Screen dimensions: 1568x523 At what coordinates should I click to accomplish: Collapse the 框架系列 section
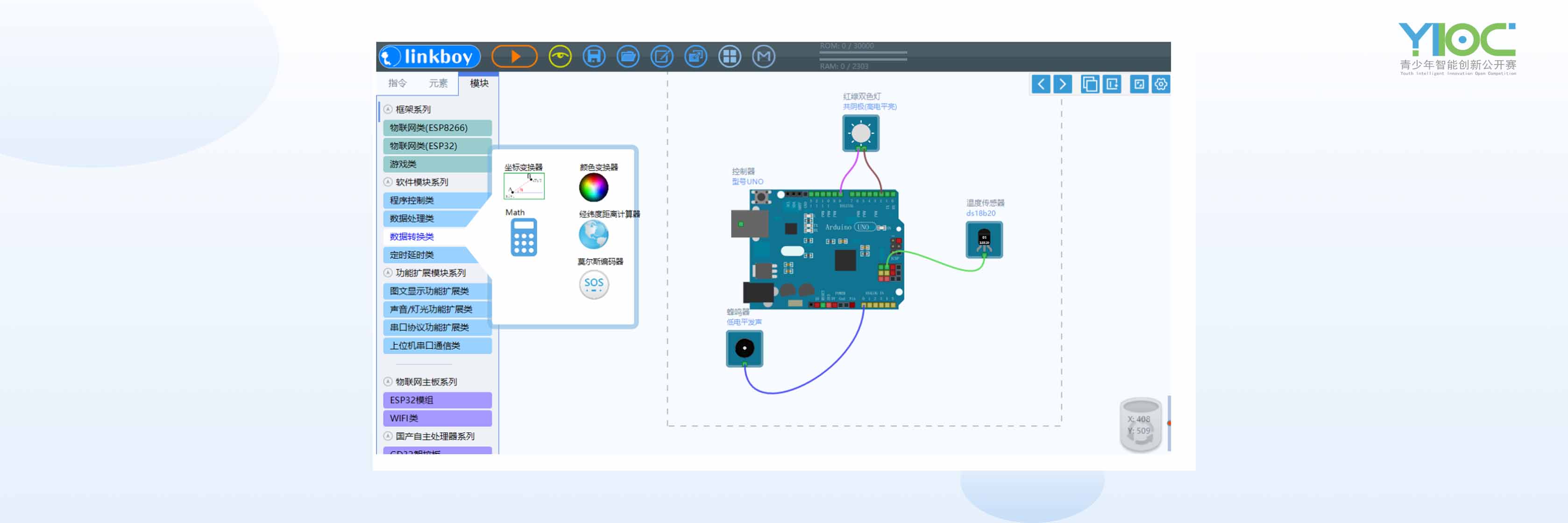click(x=388, y=109)
